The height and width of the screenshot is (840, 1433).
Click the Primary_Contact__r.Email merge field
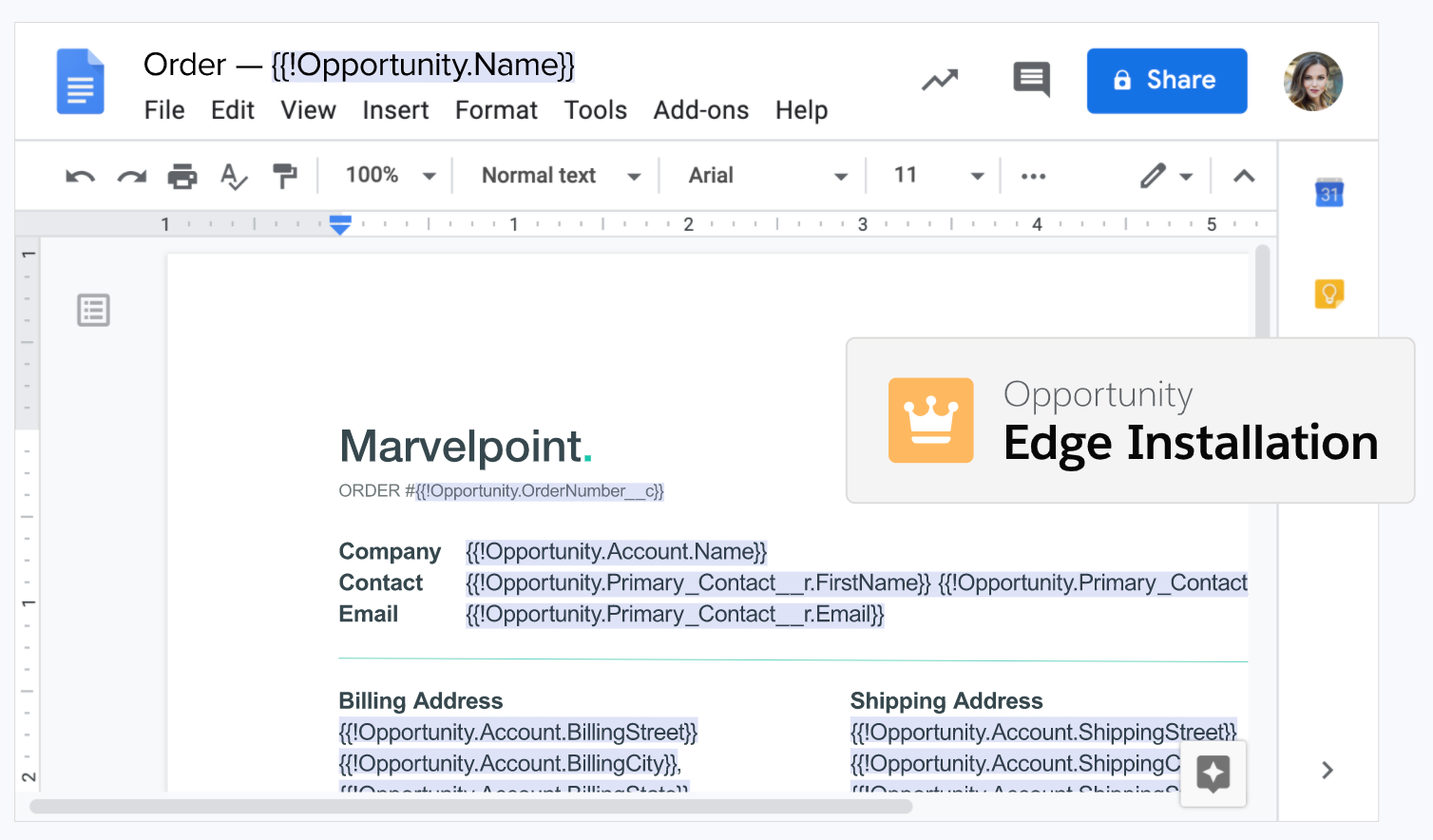[675, 615]
